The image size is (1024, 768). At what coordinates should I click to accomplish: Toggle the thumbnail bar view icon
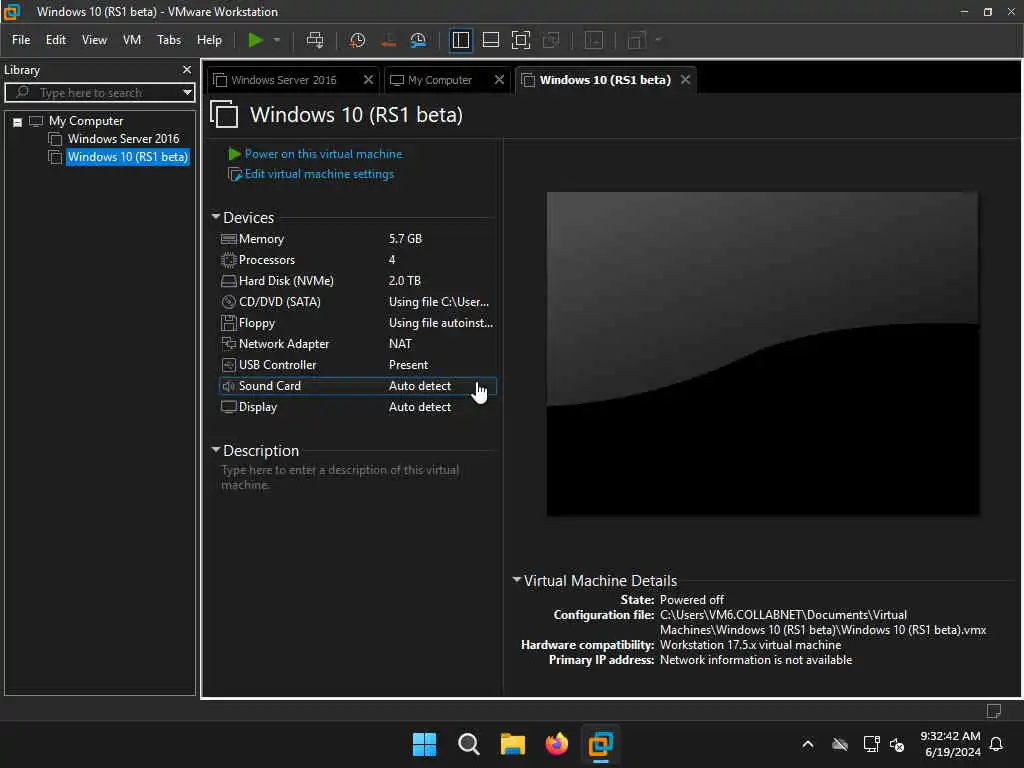pos(490,40)
